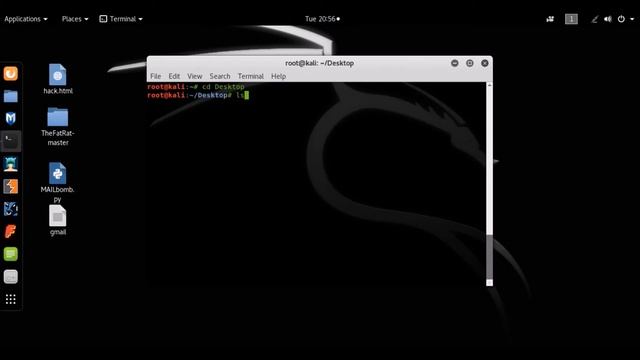Open the clock calendar Tue 20:56

322,19
